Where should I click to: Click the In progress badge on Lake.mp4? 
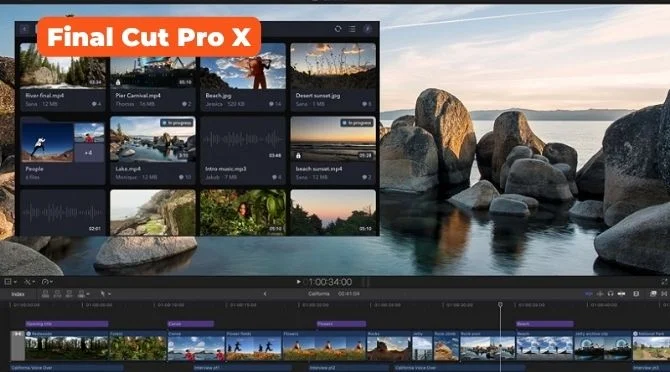pos(176,123)
